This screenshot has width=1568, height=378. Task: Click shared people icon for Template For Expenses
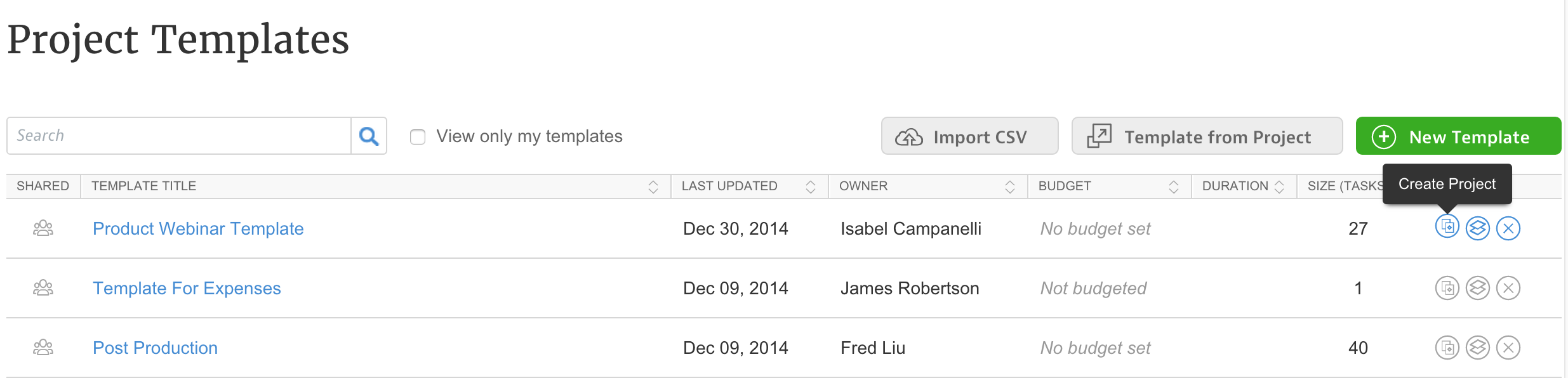[43, 288]
